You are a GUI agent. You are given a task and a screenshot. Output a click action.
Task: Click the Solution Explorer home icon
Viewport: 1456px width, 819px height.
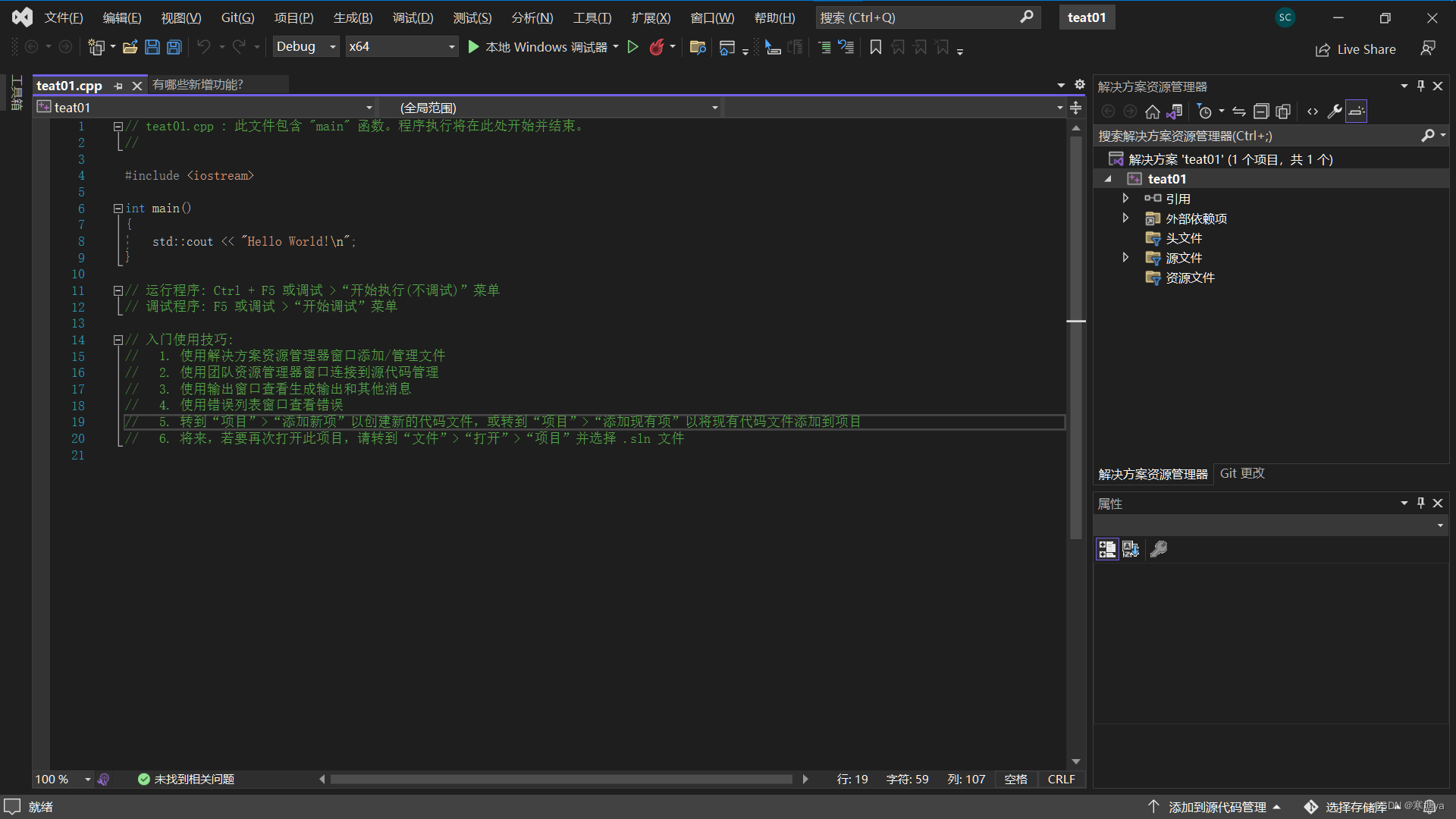[1153, 112]
